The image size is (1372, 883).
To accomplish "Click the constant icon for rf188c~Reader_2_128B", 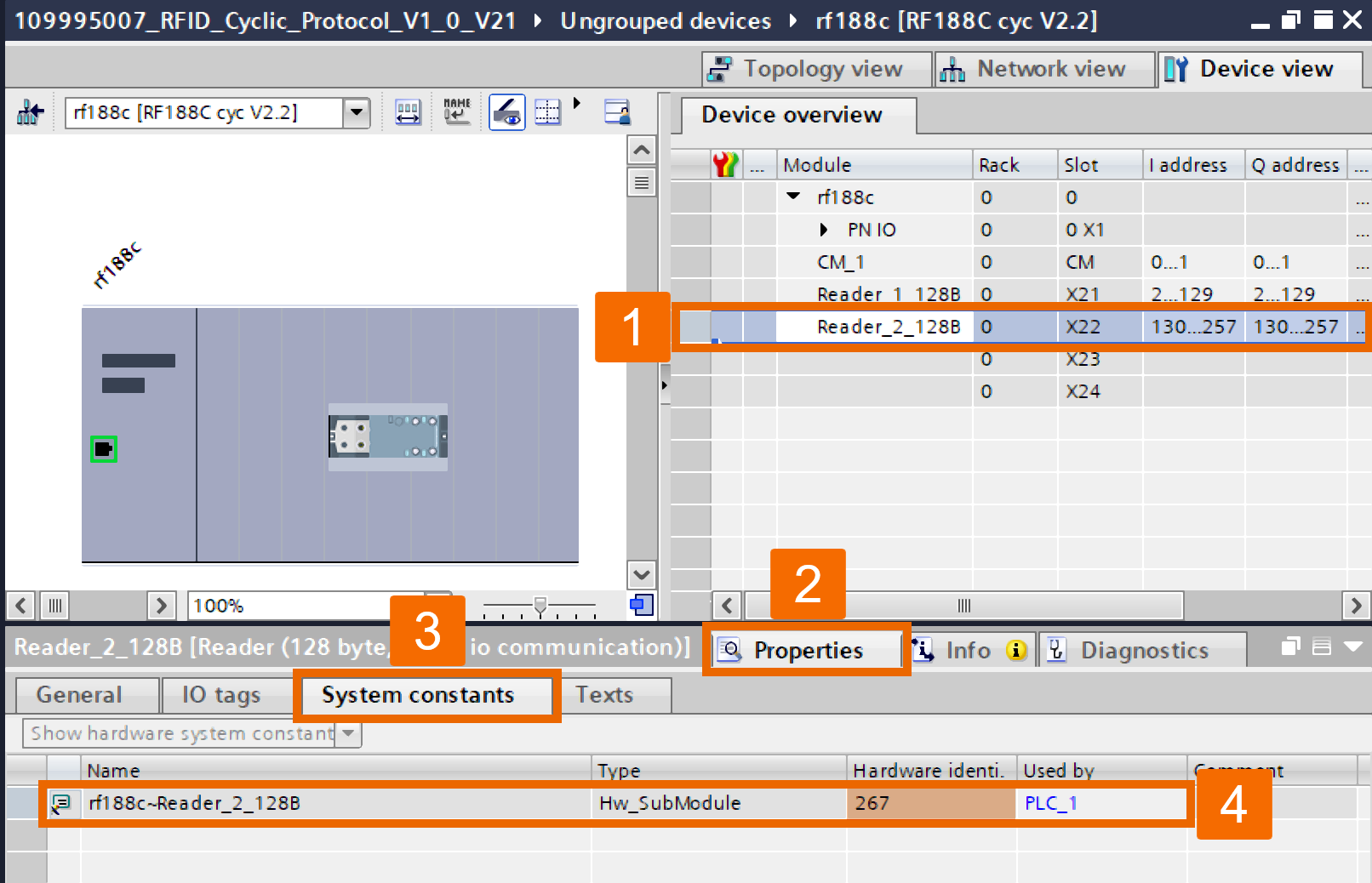I will coord(62,803).
